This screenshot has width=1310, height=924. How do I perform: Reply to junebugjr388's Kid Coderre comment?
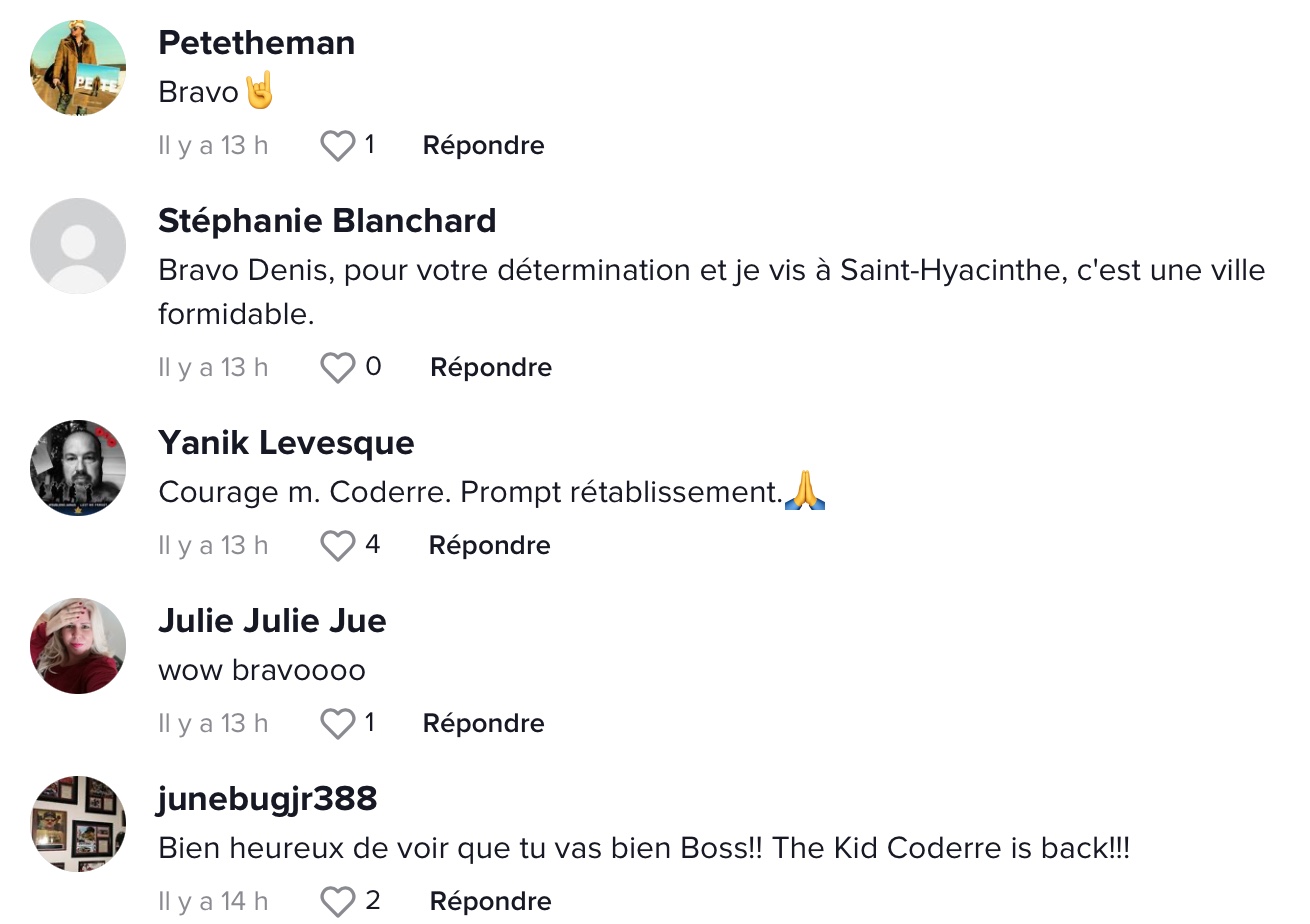click(x=491, y=902)
